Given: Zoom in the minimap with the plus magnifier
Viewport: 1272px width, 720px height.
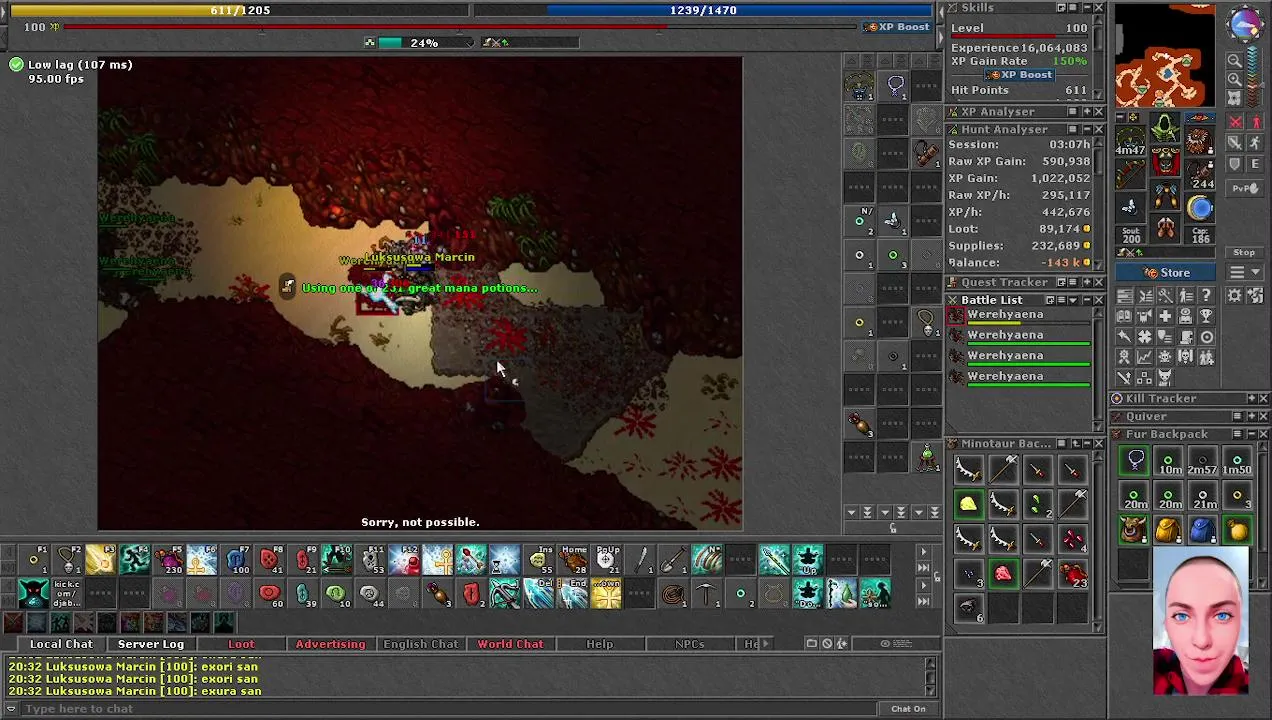Looking at the screenshot, I should (x=1234, y=79).
